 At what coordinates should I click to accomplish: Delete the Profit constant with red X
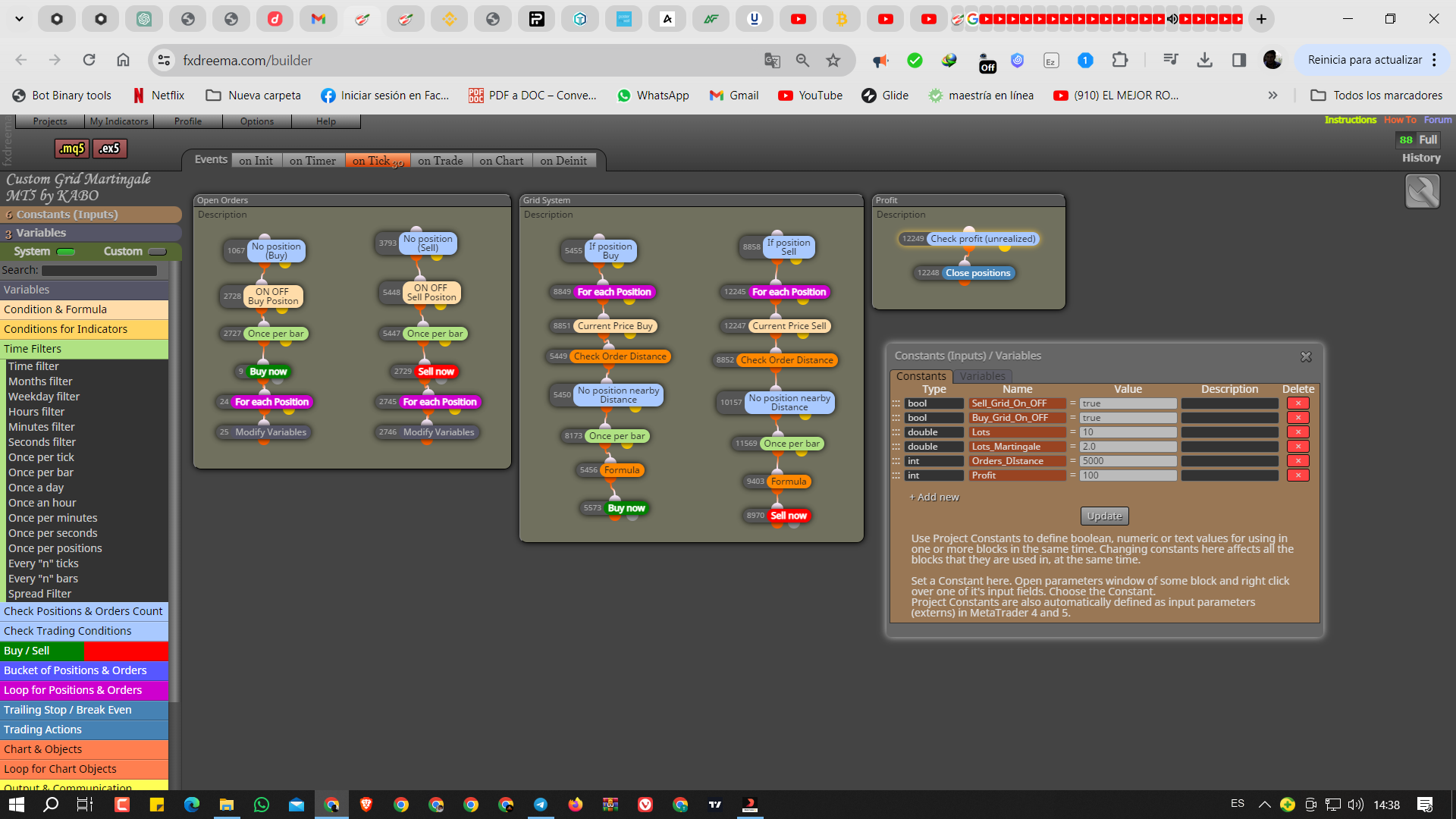pos(1298,475)
